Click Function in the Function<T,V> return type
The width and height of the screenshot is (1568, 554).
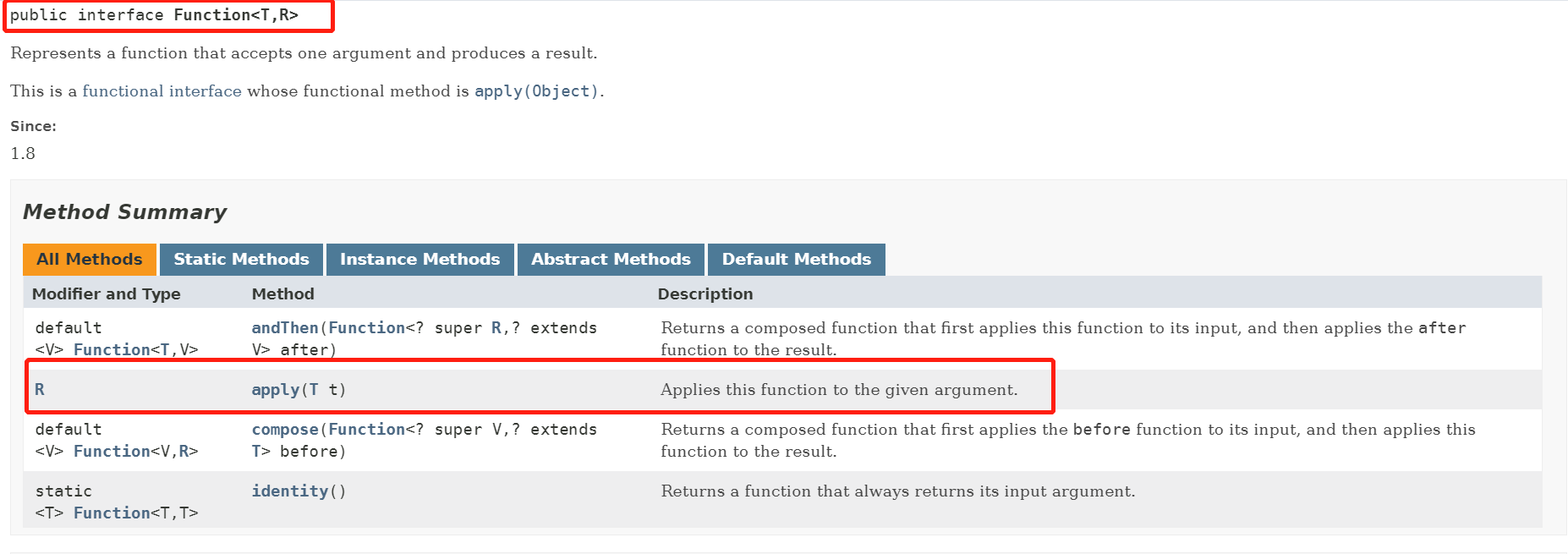(x=112, y=350)
